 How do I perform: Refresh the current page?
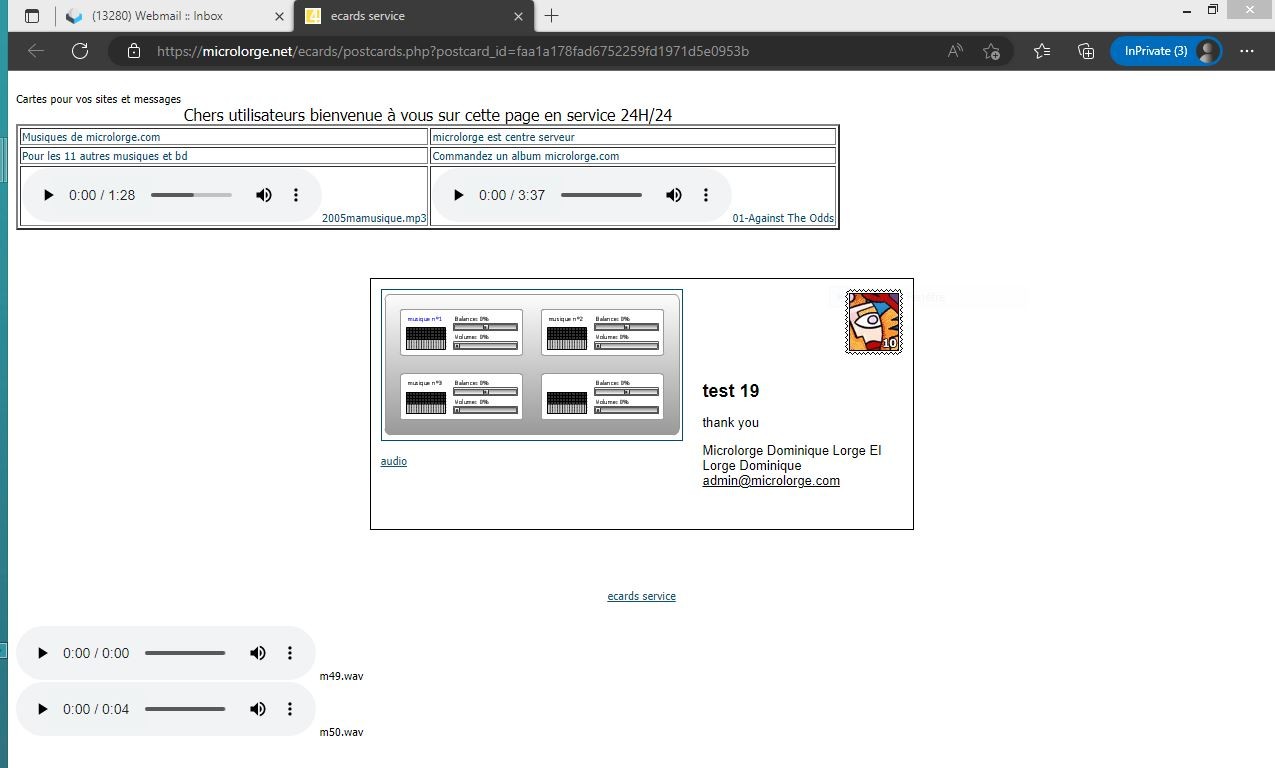click(80, 51)
